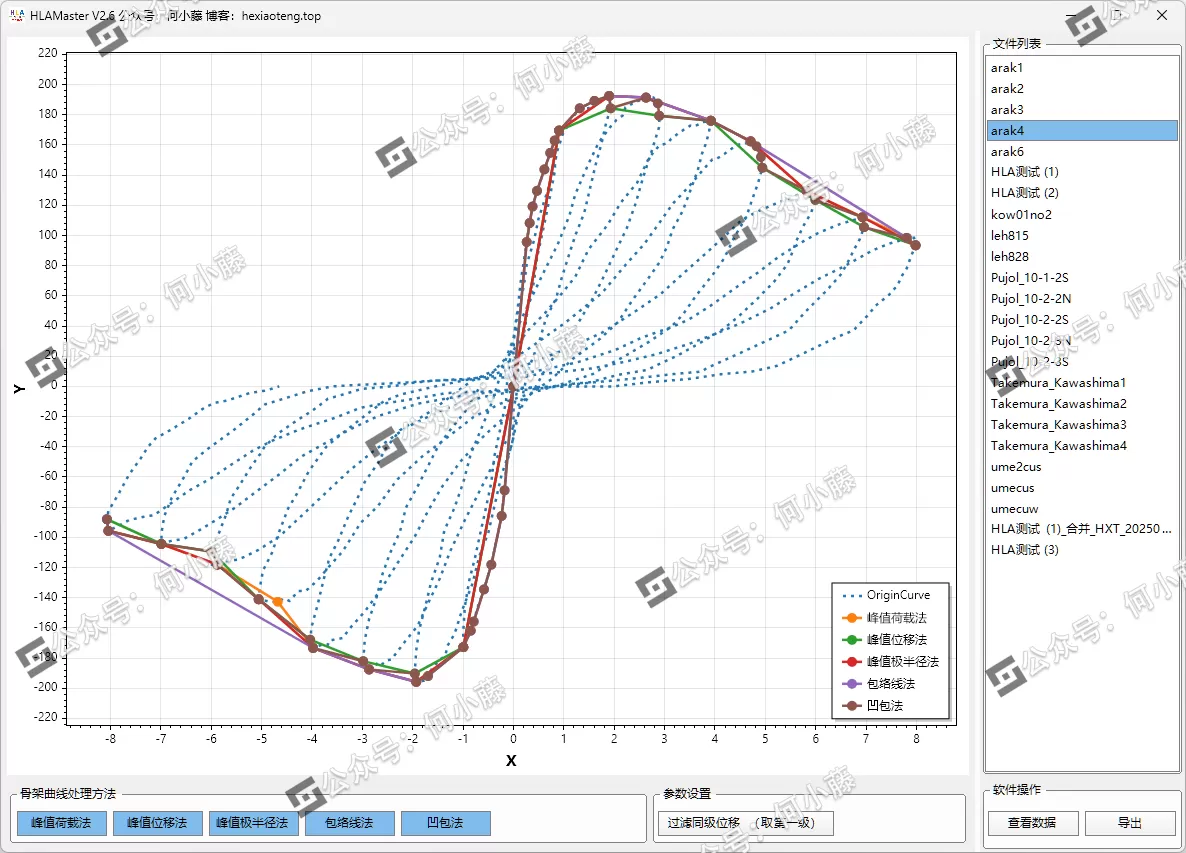Open 查看数据 to view data
Image resolution: width=1186 pixels, height=853 pixels.
(1032, 823)
